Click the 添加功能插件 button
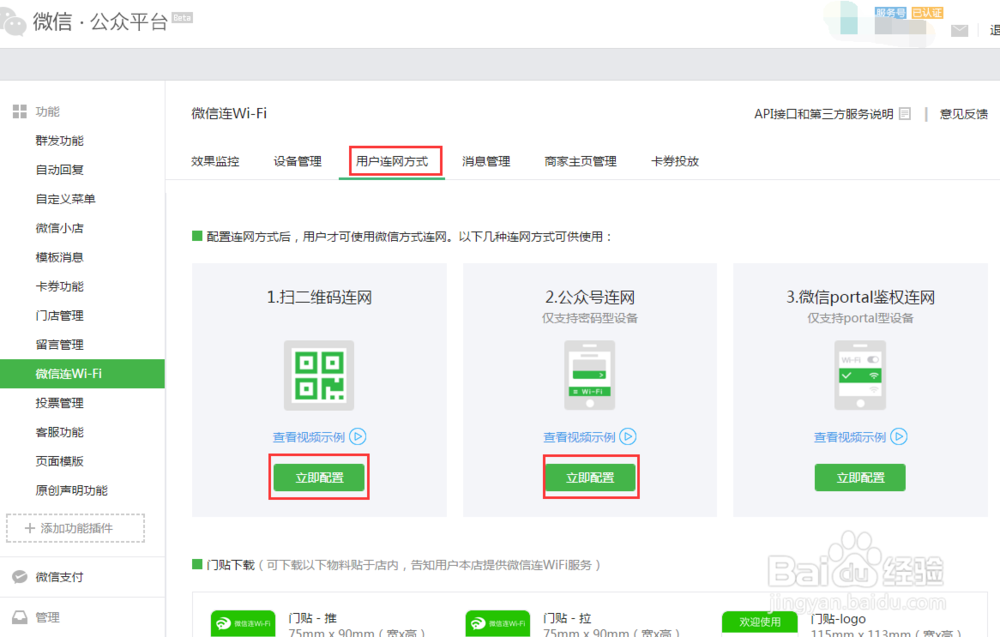The image size is (1000, 637). pos(75,528)
